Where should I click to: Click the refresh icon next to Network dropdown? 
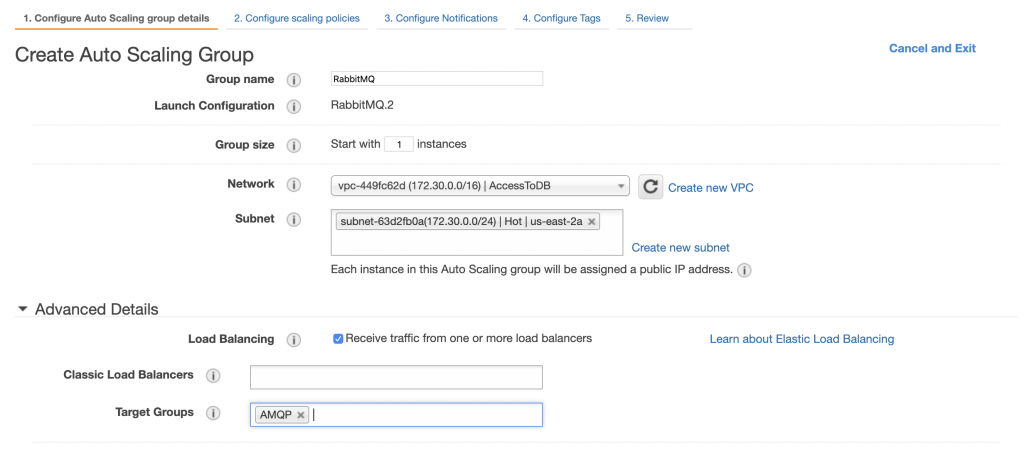[x=650, y=187]
